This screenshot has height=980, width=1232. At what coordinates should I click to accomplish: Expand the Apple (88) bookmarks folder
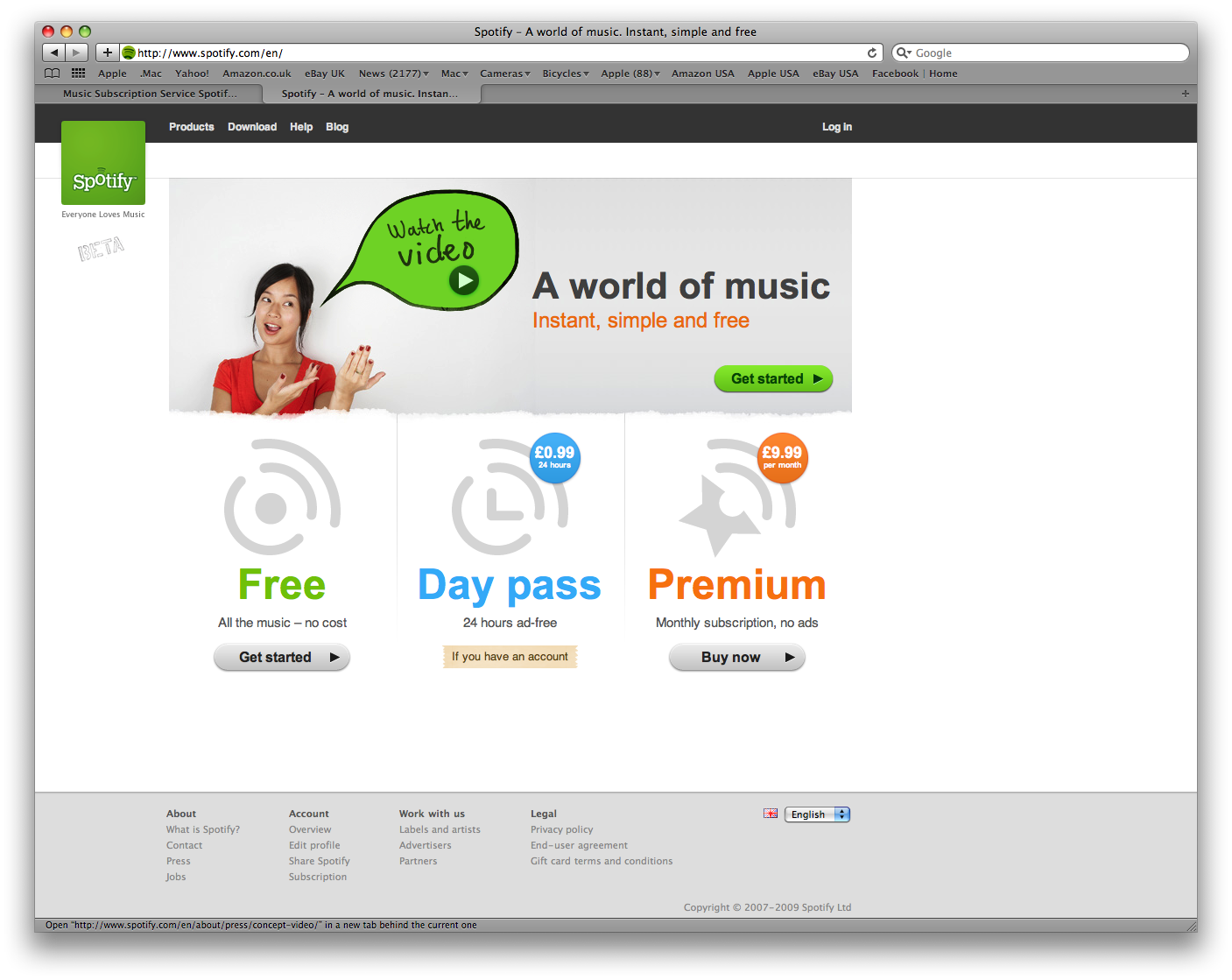[630, 74]
